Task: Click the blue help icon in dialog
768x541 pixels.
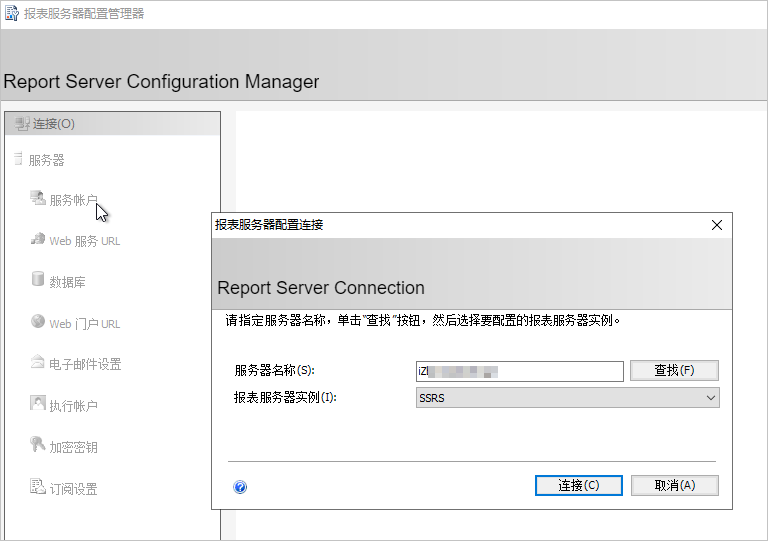Action: [240, 487]
